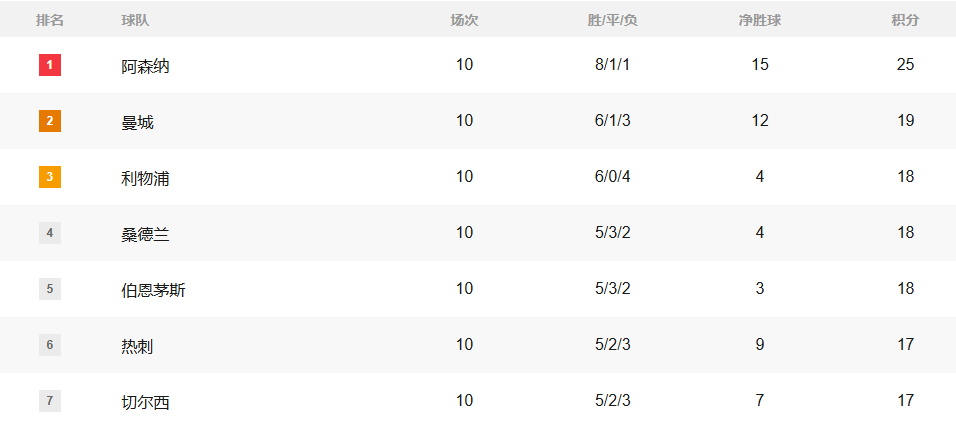Screen dimensions: 956x426
Task: Click the gray rank 4 badge
Action: [x=50, y=233]
